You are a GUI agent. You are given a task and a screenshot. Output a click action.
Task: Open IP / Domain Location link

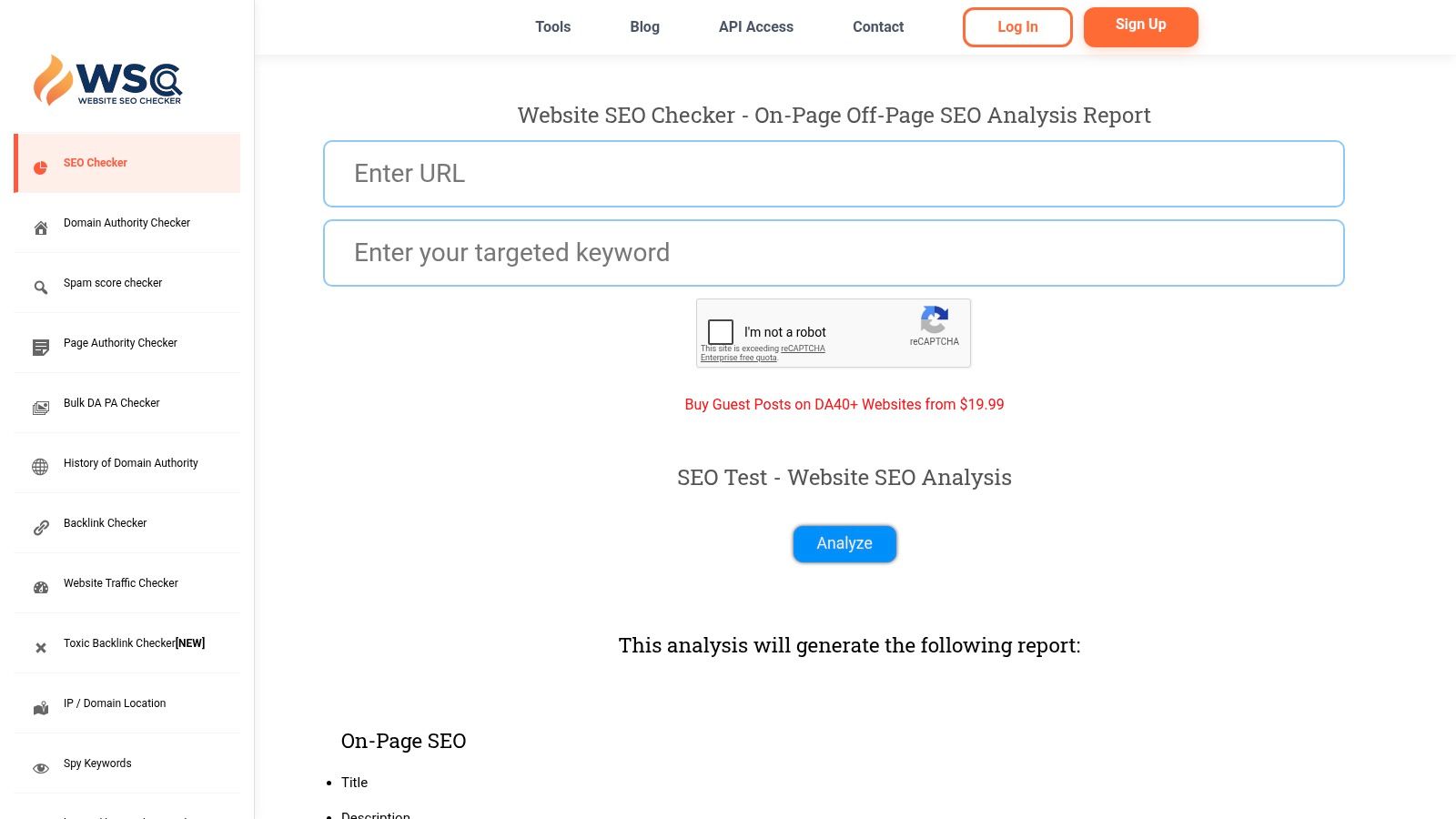(127, 703)
